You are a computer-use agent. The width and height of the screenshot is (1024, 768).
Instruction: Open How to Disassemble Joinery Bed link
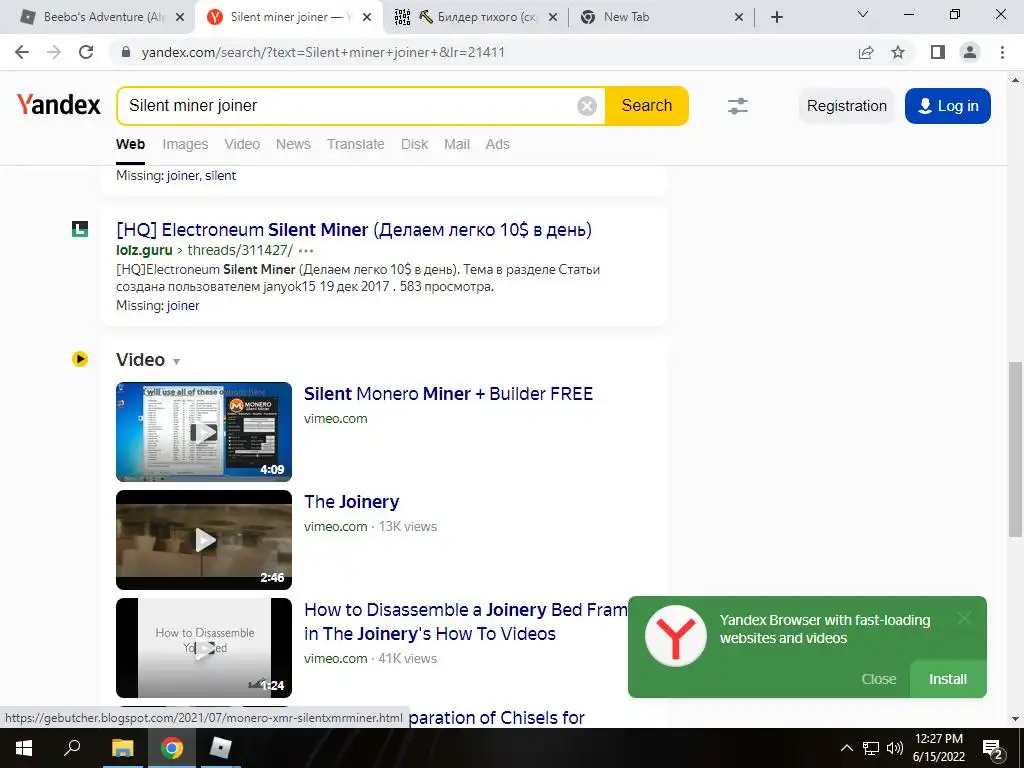click(x=466, y=622)
